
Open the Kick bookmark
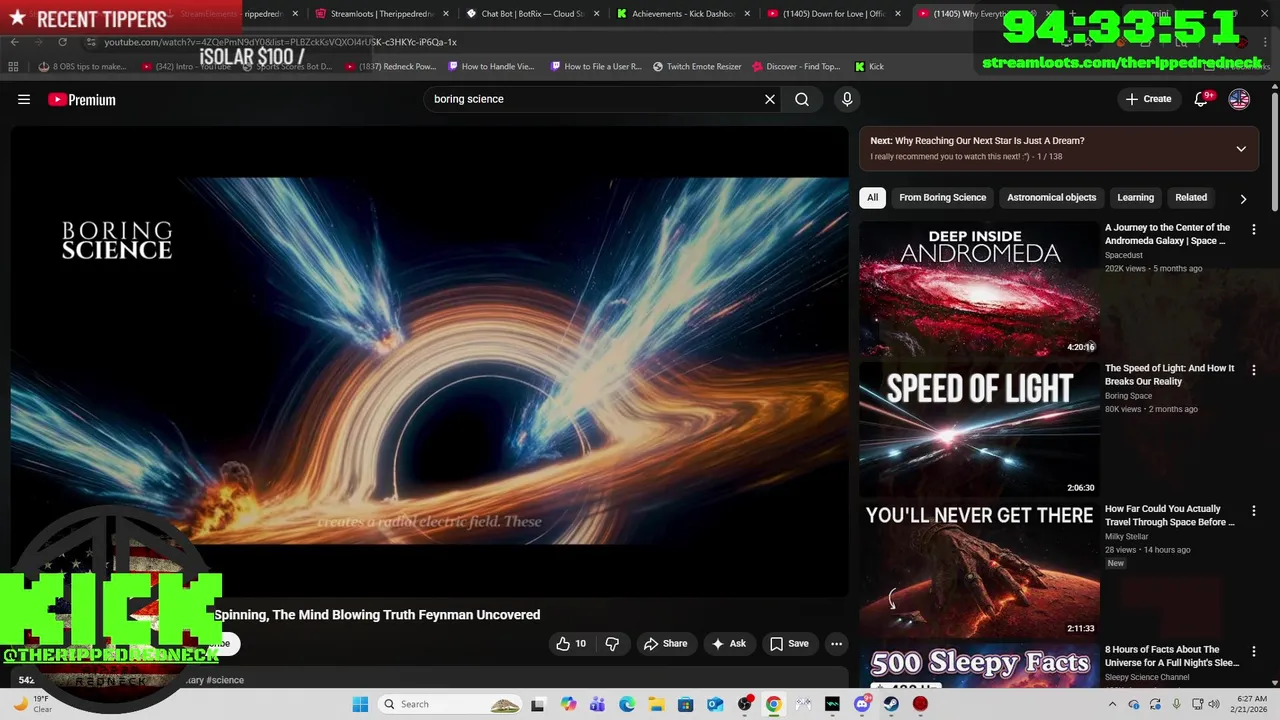click(x=869, y=66)
